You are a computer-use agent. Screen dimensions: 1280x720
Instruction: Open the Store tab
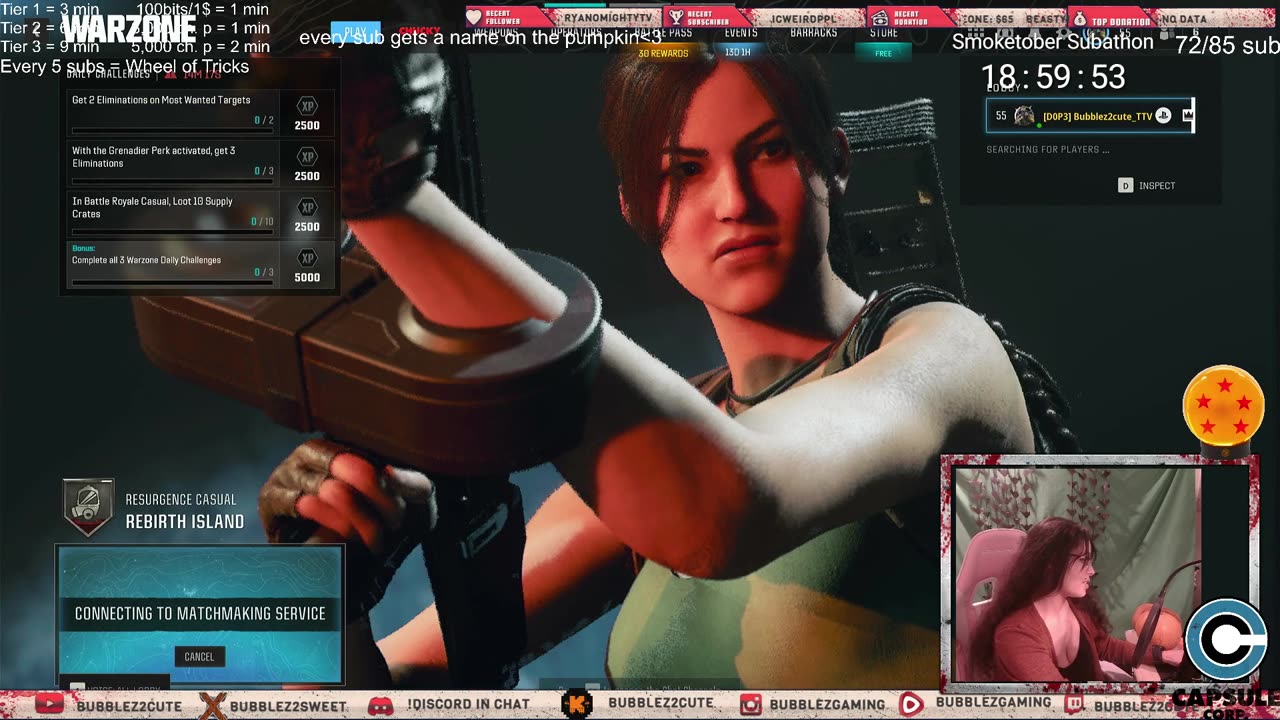883,33
